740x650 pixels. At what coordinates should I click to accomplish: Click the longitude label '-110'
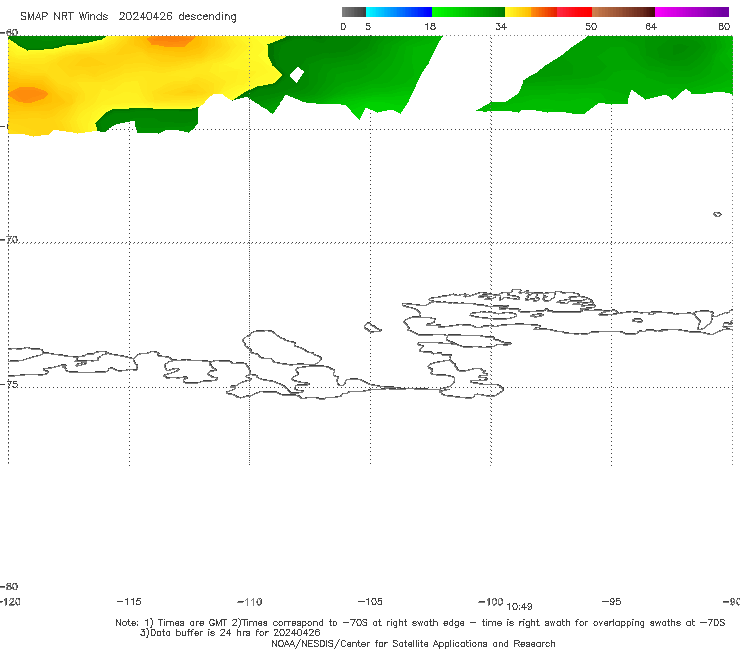[x=250, y=602]
